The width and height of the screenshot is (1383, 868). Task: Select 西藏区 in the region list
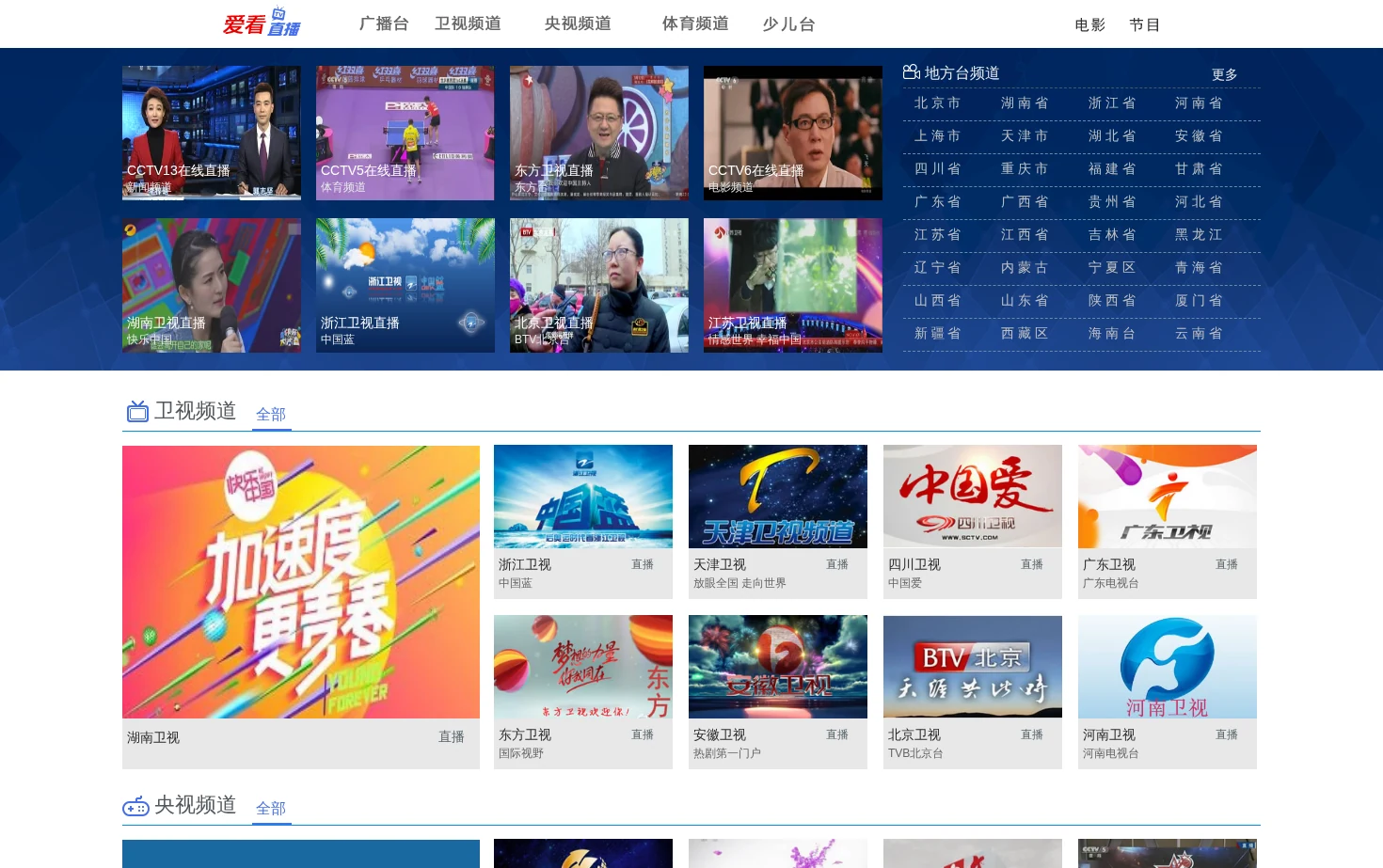coord(1025,334)
